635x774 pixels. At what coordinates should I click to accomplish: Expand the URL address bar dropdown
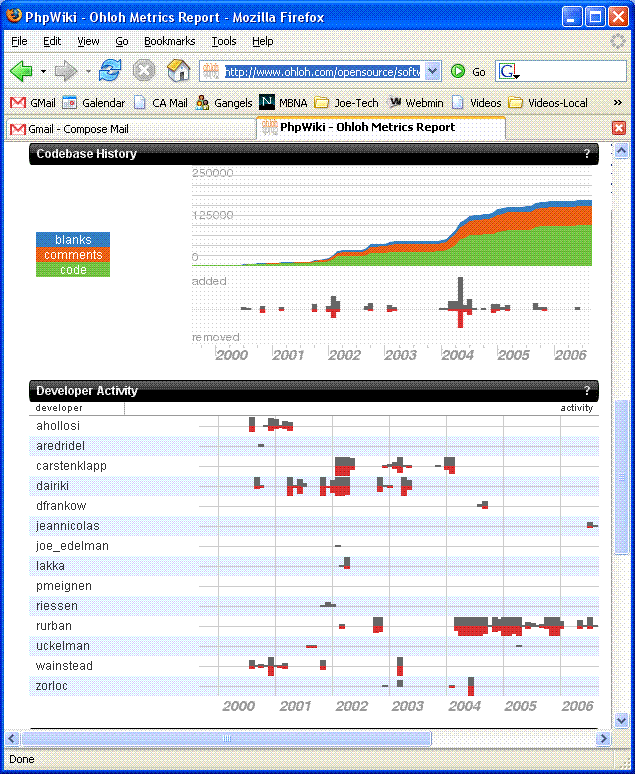click(432, 71)
